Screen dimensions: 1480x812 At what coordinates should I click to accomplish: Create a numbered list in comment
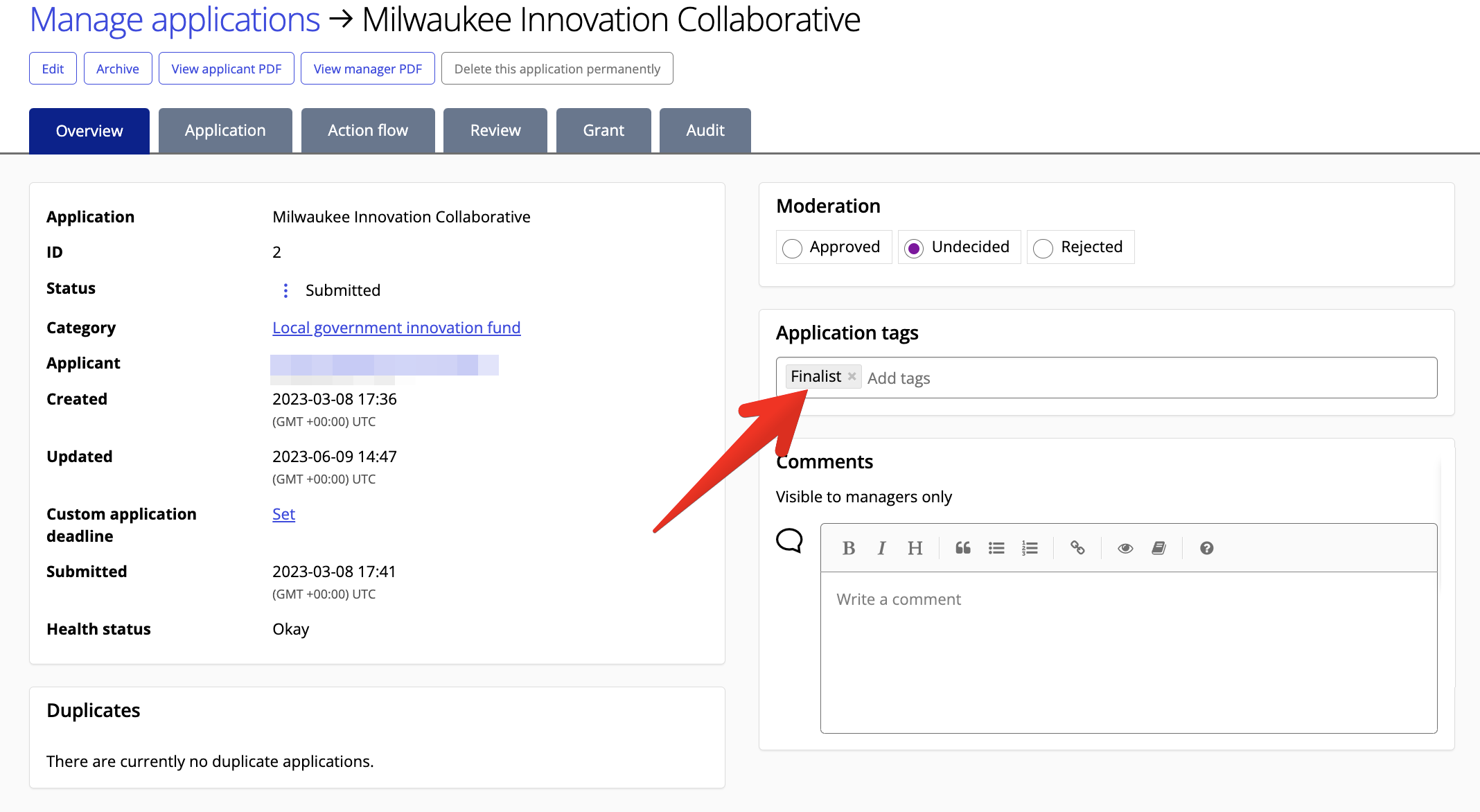pyautogui.click(x=1030, y=548)
